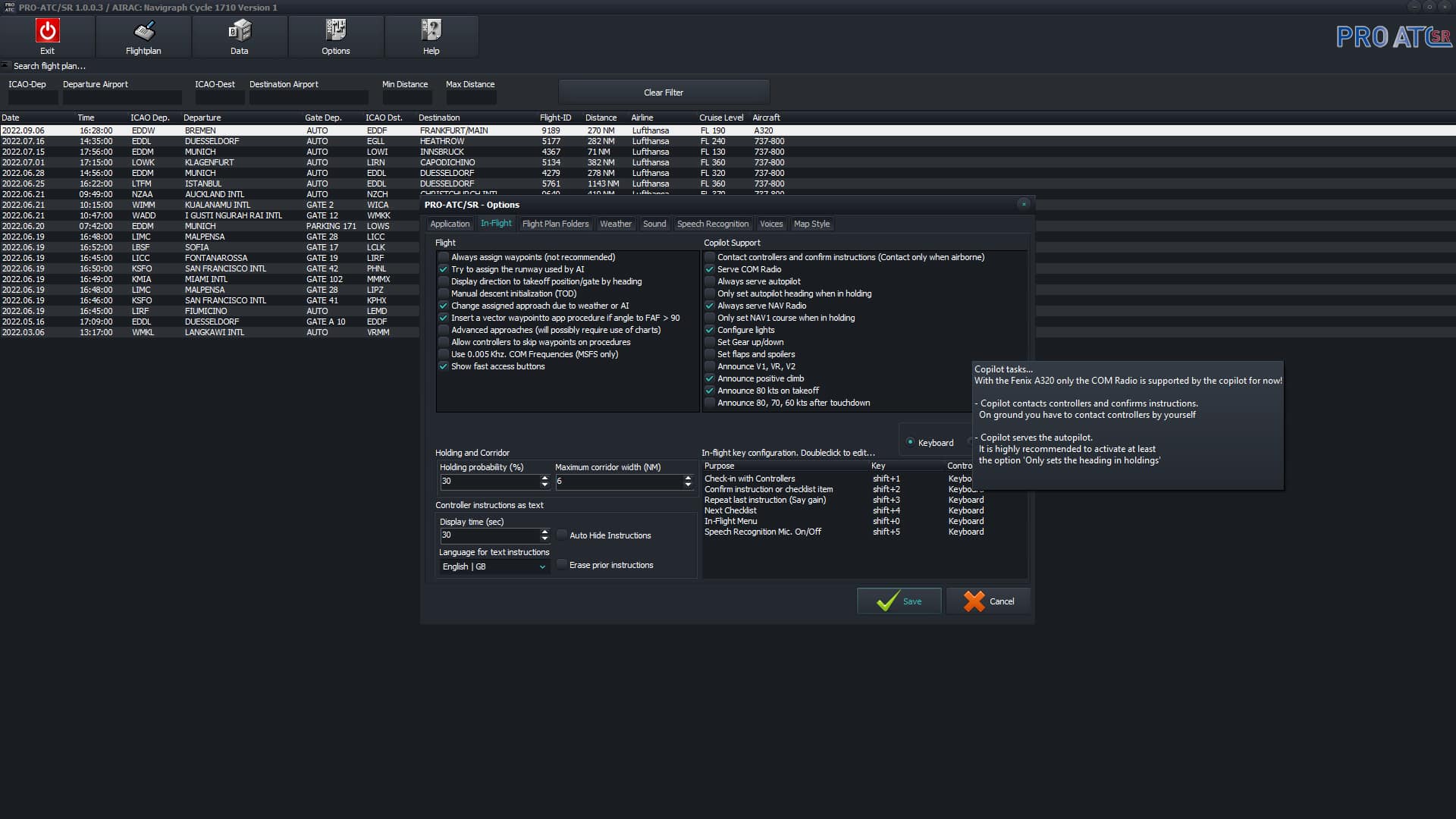
Task: Click the orange X Cancel button
Action: (x=988, y=601)
